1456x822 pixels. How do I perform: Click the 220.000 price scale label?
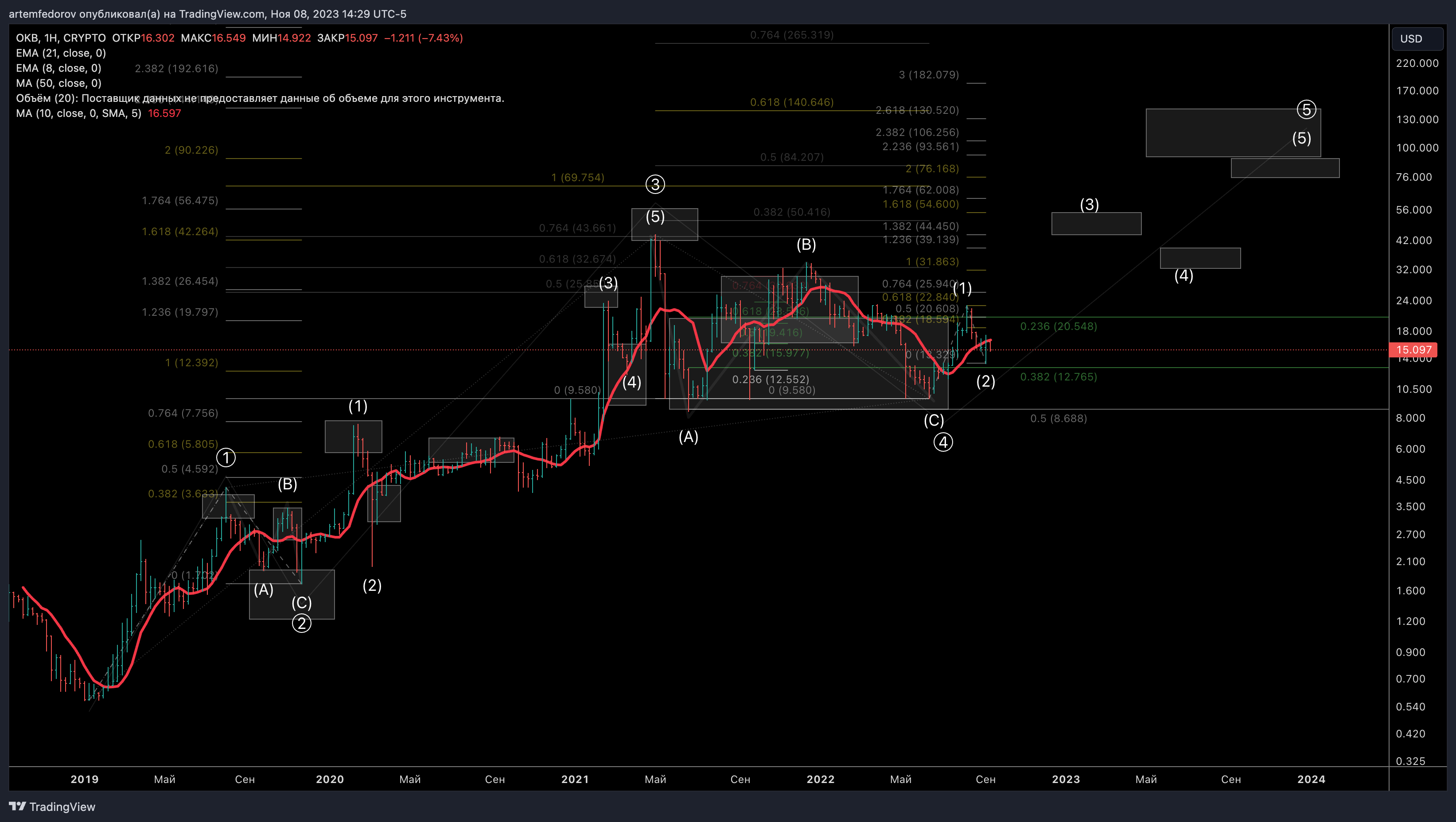point(1417,63)
